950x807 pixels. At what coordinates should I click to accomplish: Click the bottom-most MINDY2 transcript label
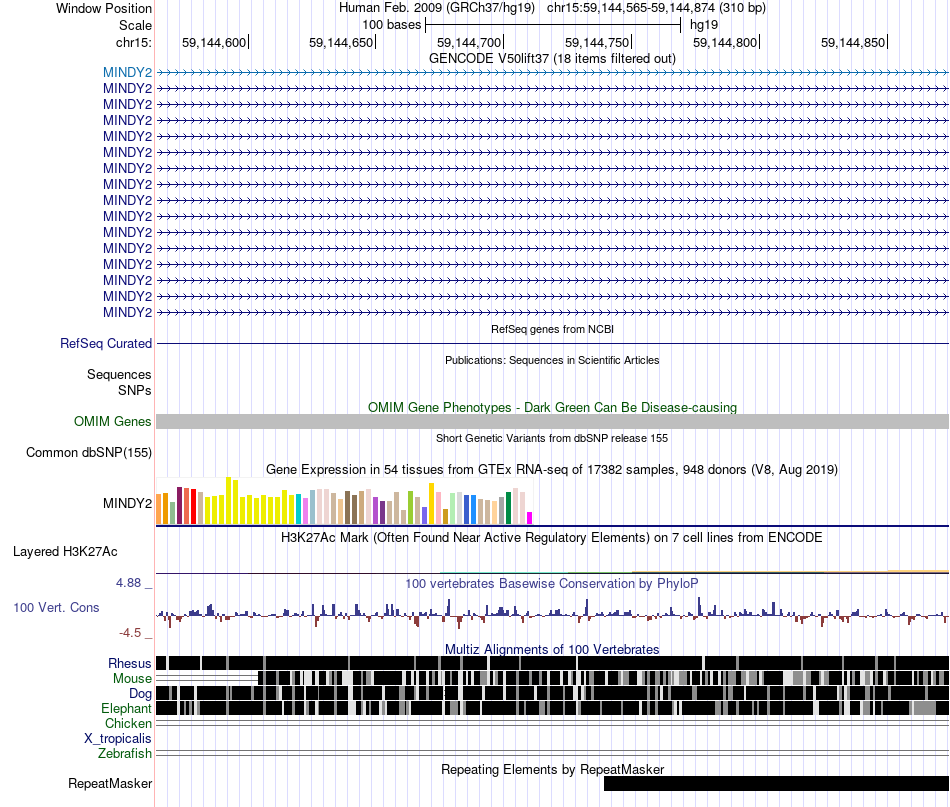coord(127,312)
